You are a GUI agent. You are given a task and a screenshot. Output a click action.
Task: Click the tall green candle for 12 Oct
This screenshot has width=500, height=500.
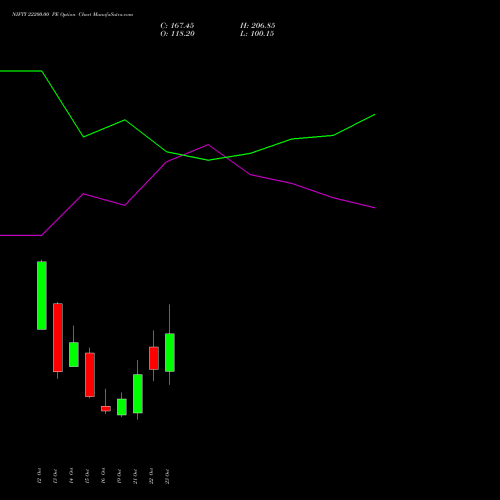(x=42, y=295)
